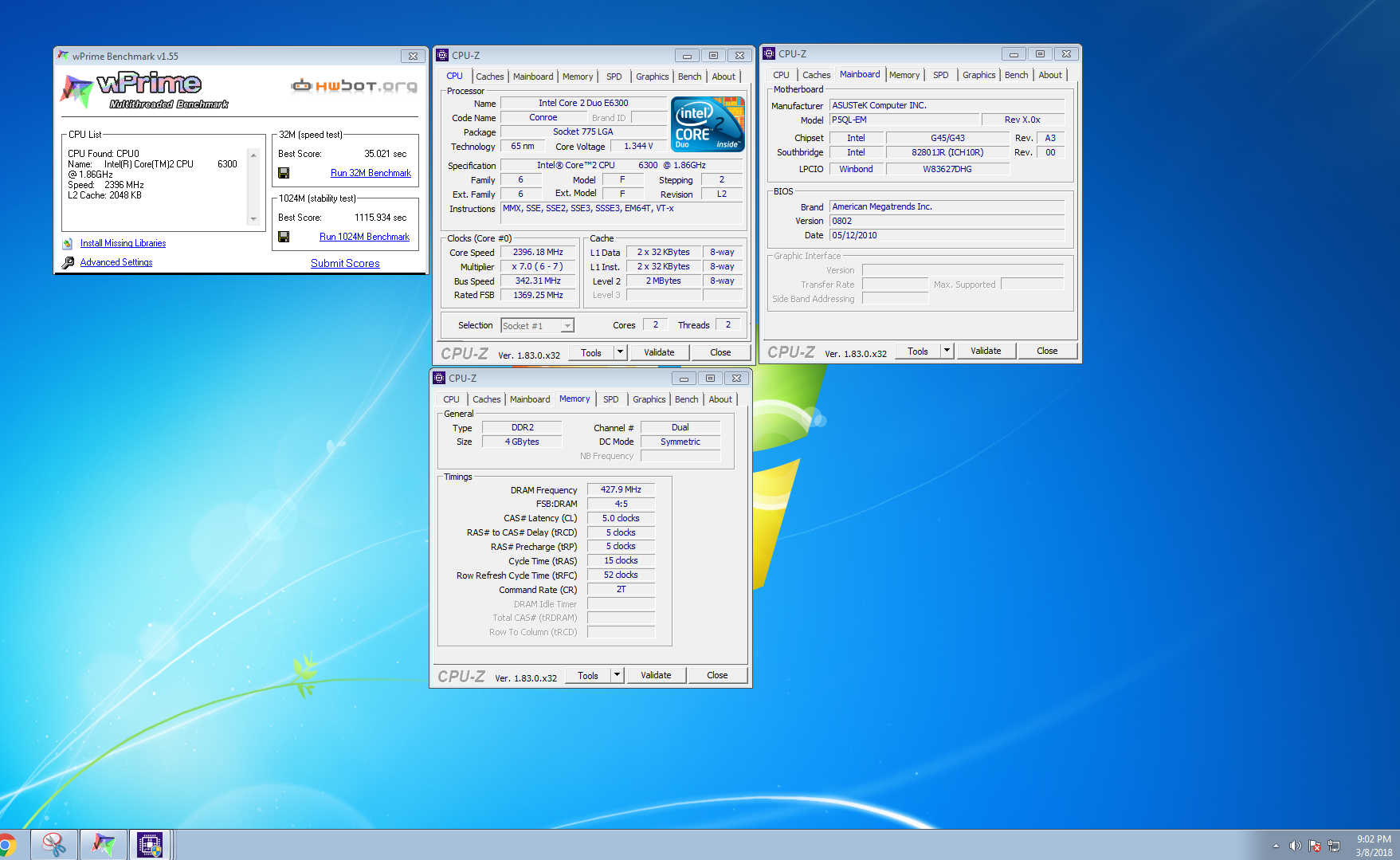Click Tools button in Mainboard window
Image resolution: width=1400 pixels, height=860 pixels.
point(918,351)
